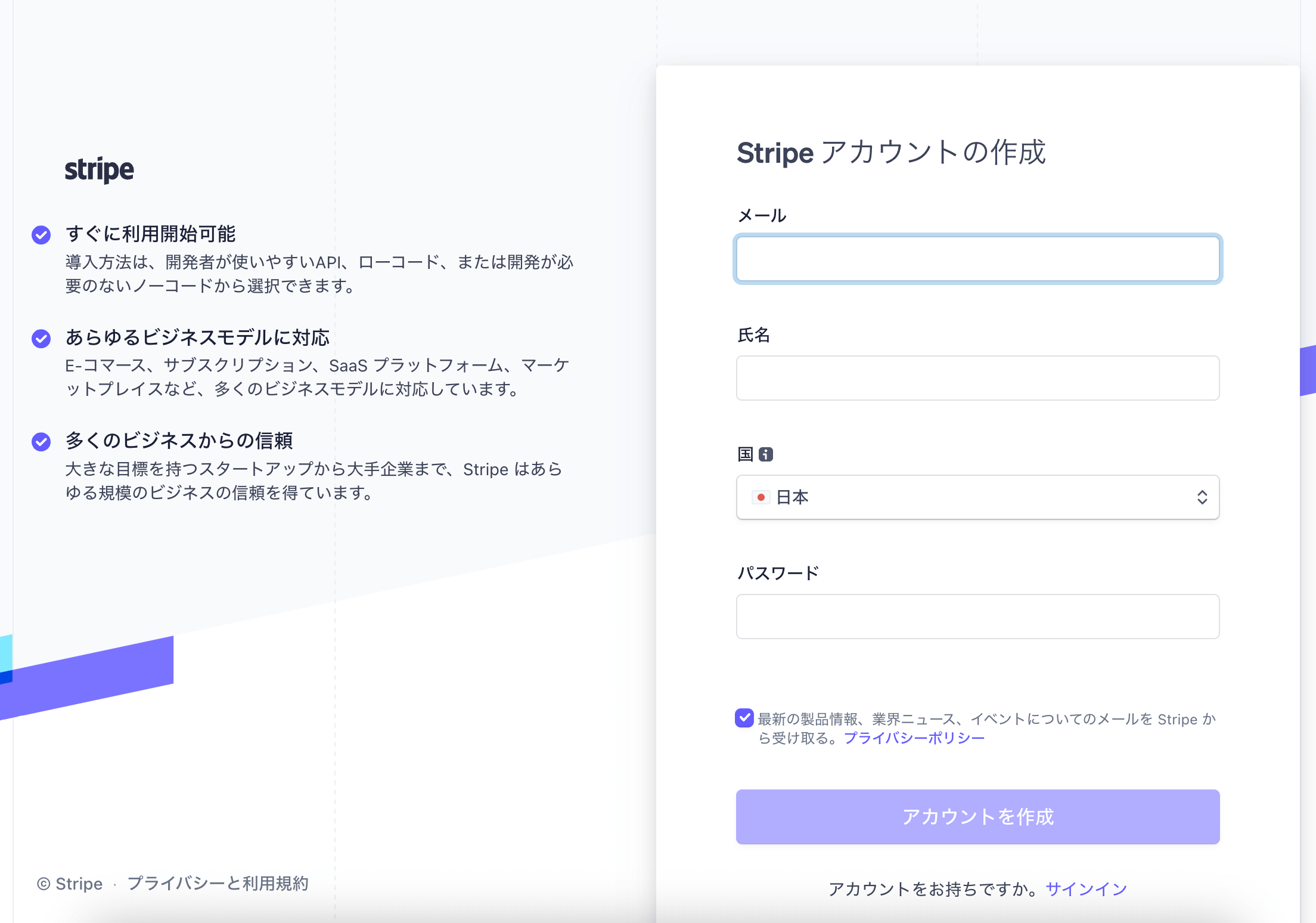This screenshot has height=923, width=1316.
Task: Click the description beginning 大きな目標を持つスタートアップ
Action: [x=314, y=481]
